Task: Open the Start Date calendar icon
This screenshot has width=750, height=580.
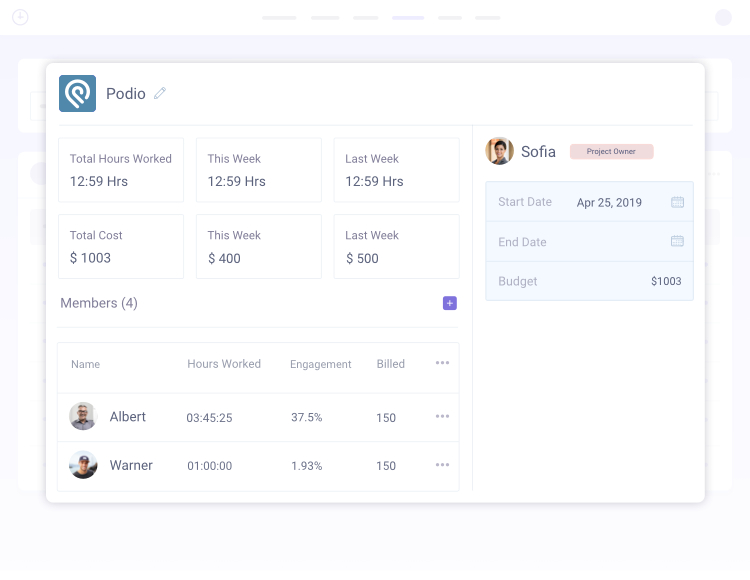Action: click(x=677, y=202)
